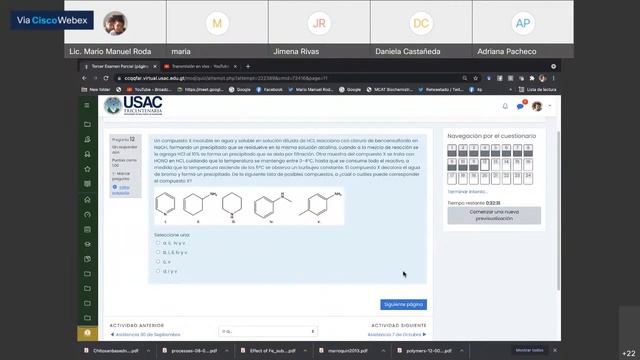
Task: Click the calendar icon in green sidebar
Action: (x=87, y=229)
